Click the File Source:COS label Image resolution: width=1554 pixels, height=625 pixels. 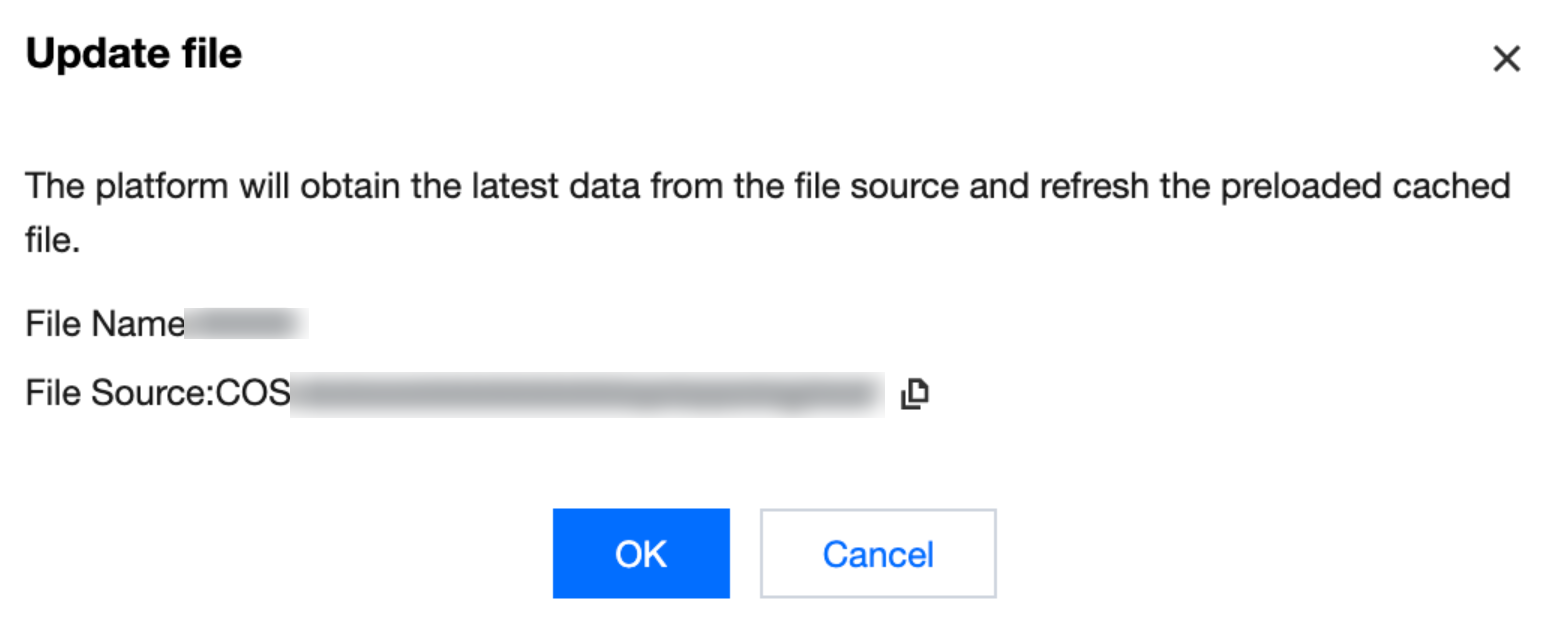click(x=157, y=394)
